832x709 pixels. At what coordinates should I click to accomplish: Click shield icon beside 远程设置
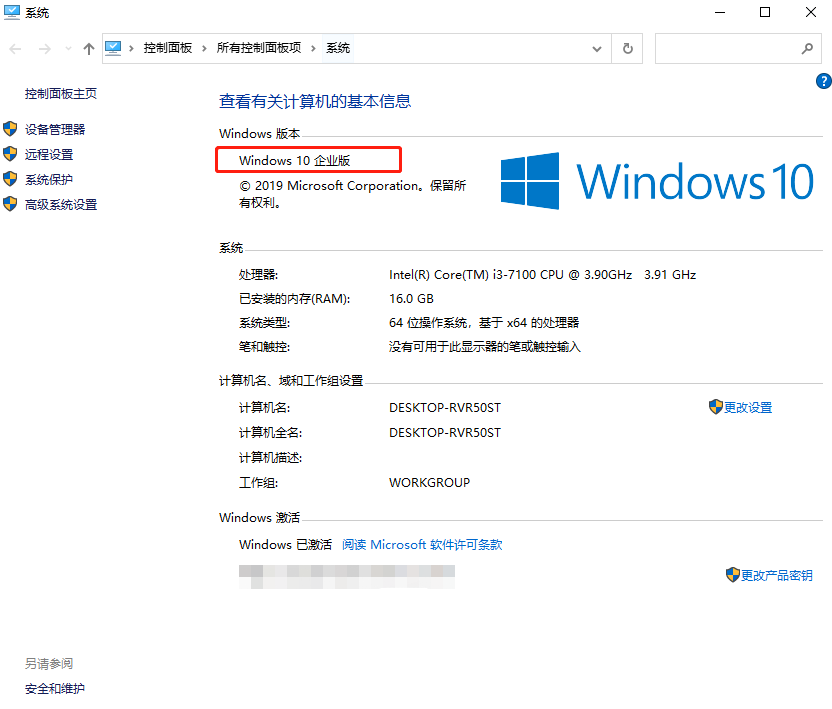click(x=10, y=154)
